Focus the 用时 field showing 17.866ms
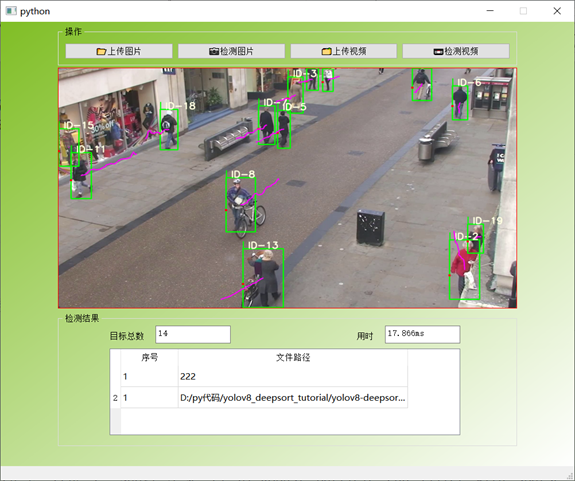 tap(422, 334)
